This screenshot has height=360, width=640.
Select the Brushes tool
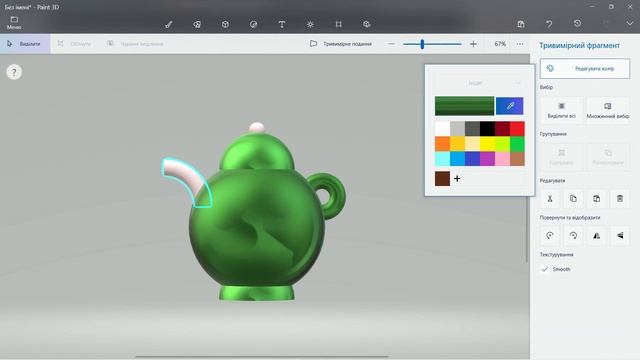click(x=169, y=24)
